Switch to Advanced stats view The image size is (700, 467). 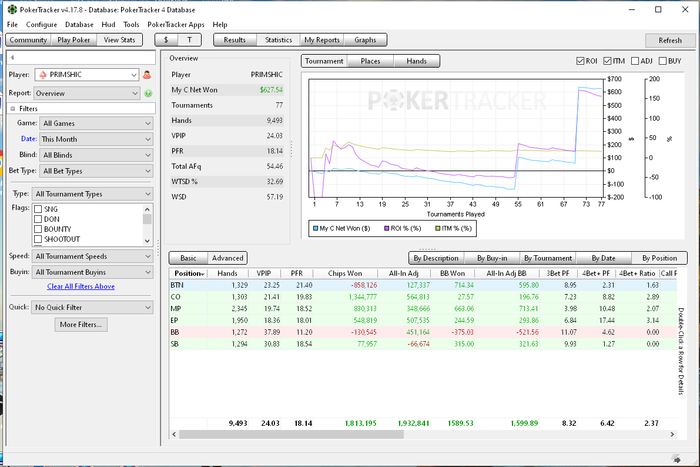point(228,258)
